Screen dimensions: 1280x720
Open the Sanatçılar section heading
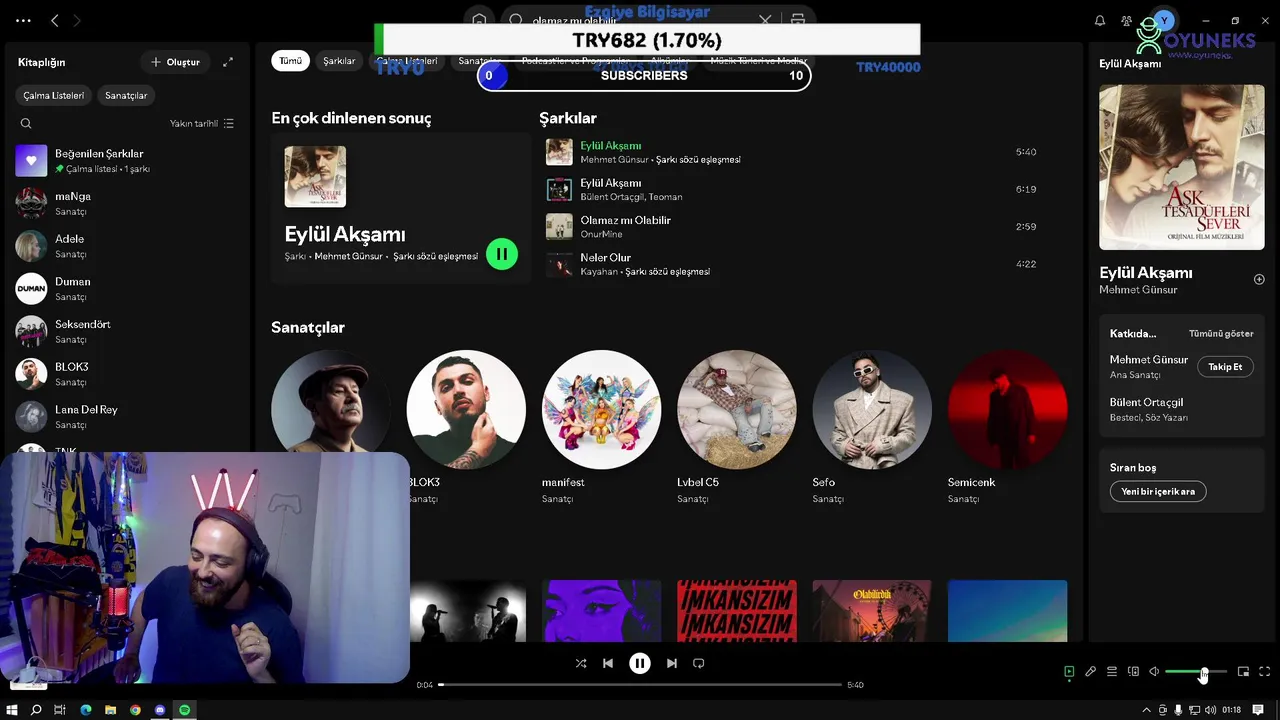pyautogui.click(x=308, y=327)
